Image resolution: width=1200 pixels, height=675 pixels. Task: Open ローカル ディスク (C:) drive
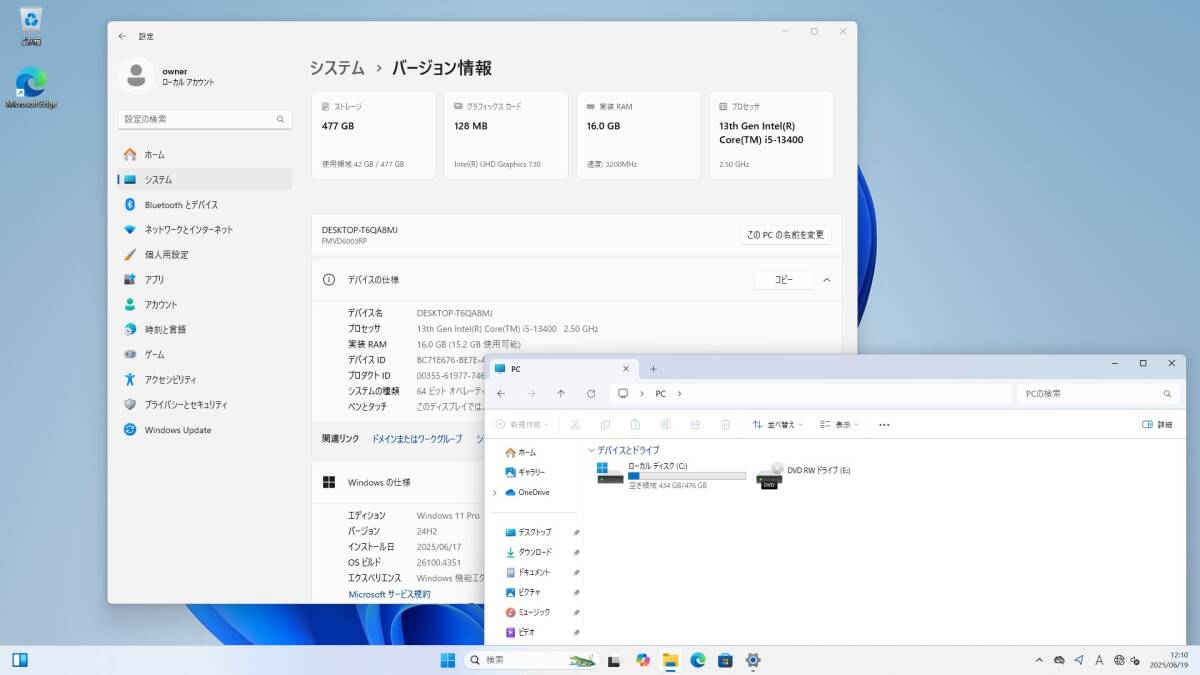coord(670,475)
